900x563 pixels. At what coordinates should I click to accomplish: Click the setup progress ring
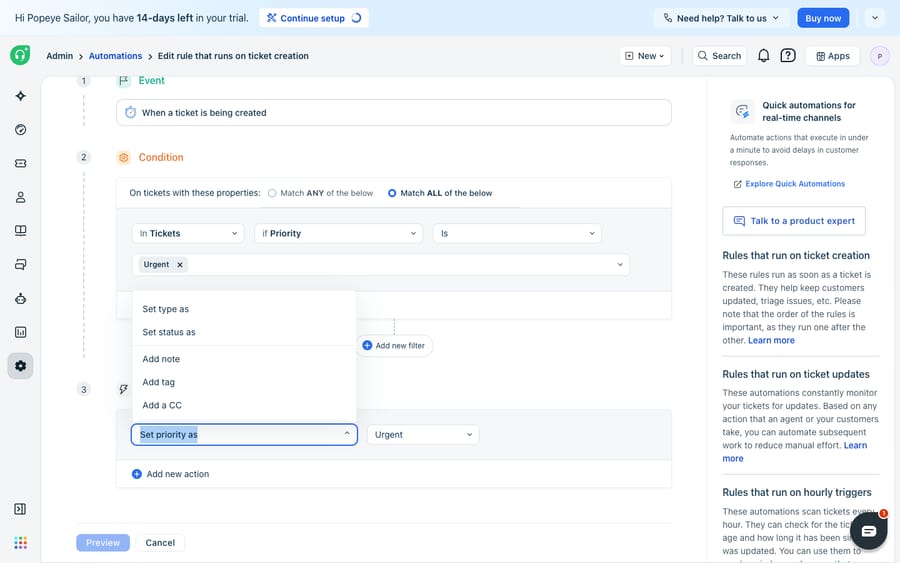356,18
